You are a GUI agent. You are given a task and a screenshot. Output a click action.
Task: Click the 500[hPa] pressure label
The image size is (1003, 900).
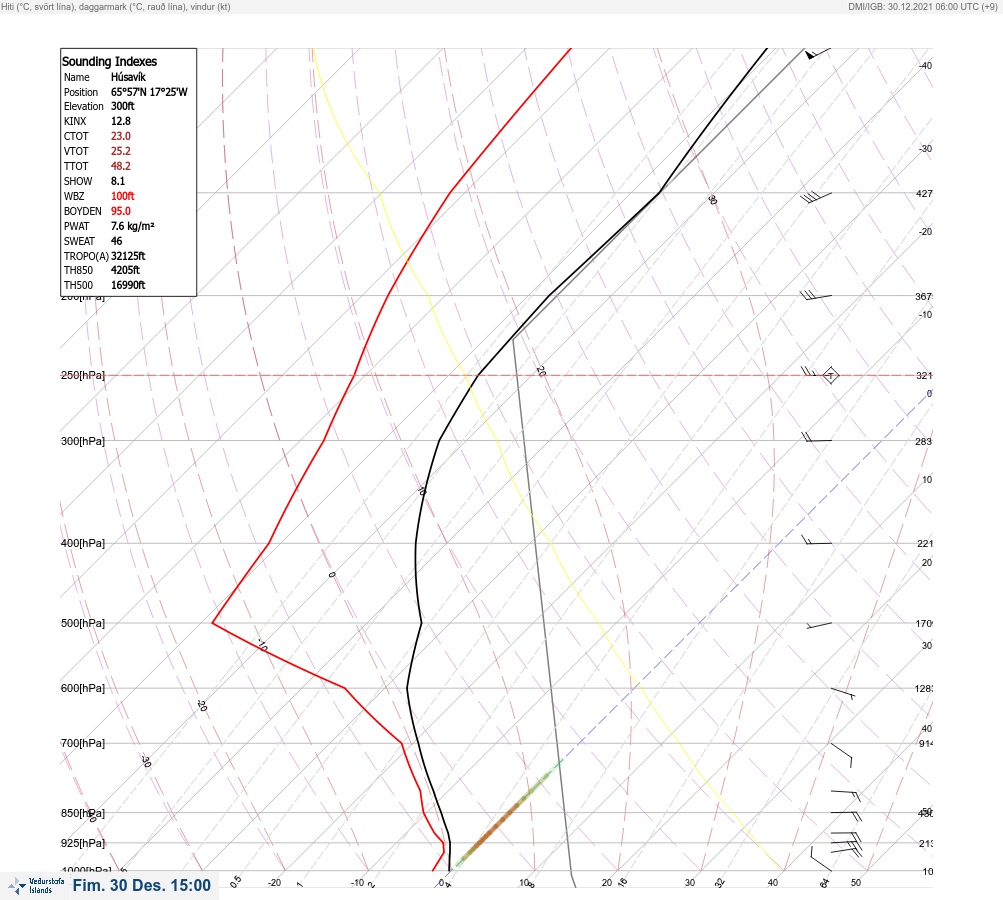pos(83,623)
